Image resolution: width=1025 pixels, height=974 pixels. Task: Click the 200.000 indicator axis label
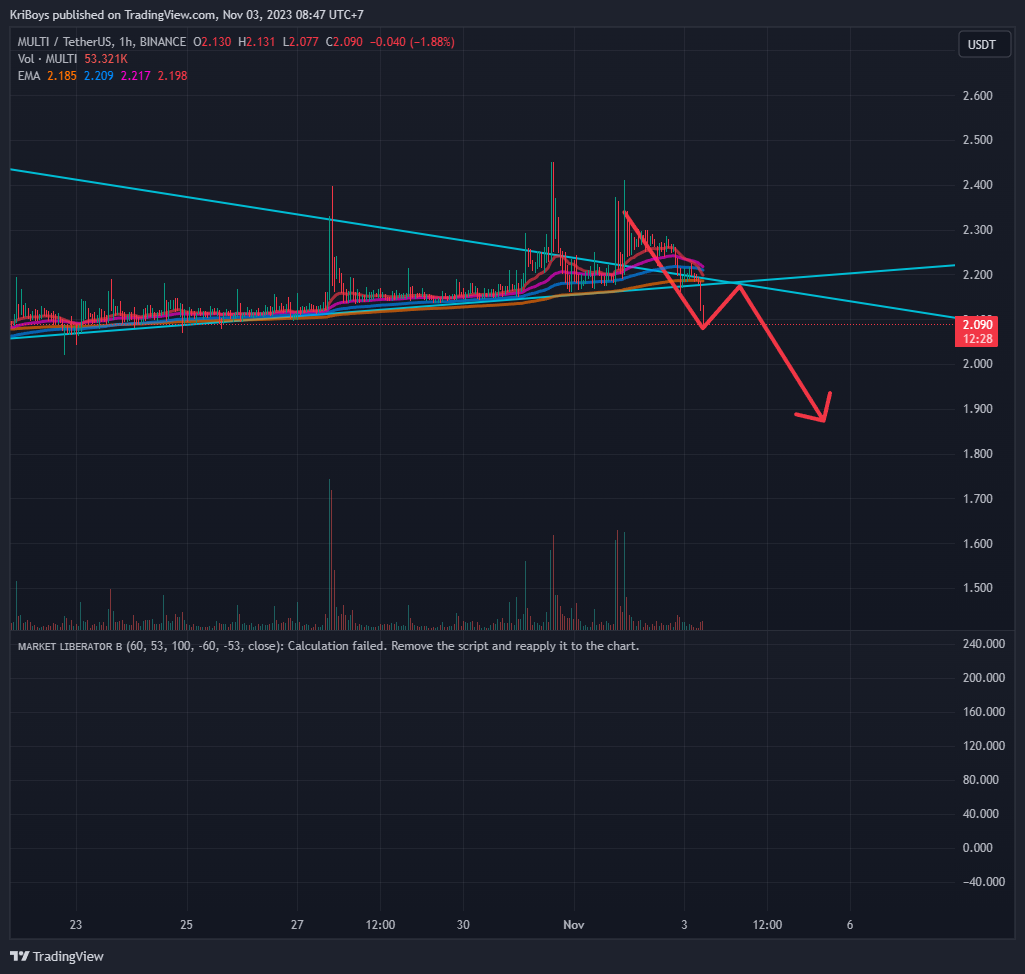pos(984,678)
